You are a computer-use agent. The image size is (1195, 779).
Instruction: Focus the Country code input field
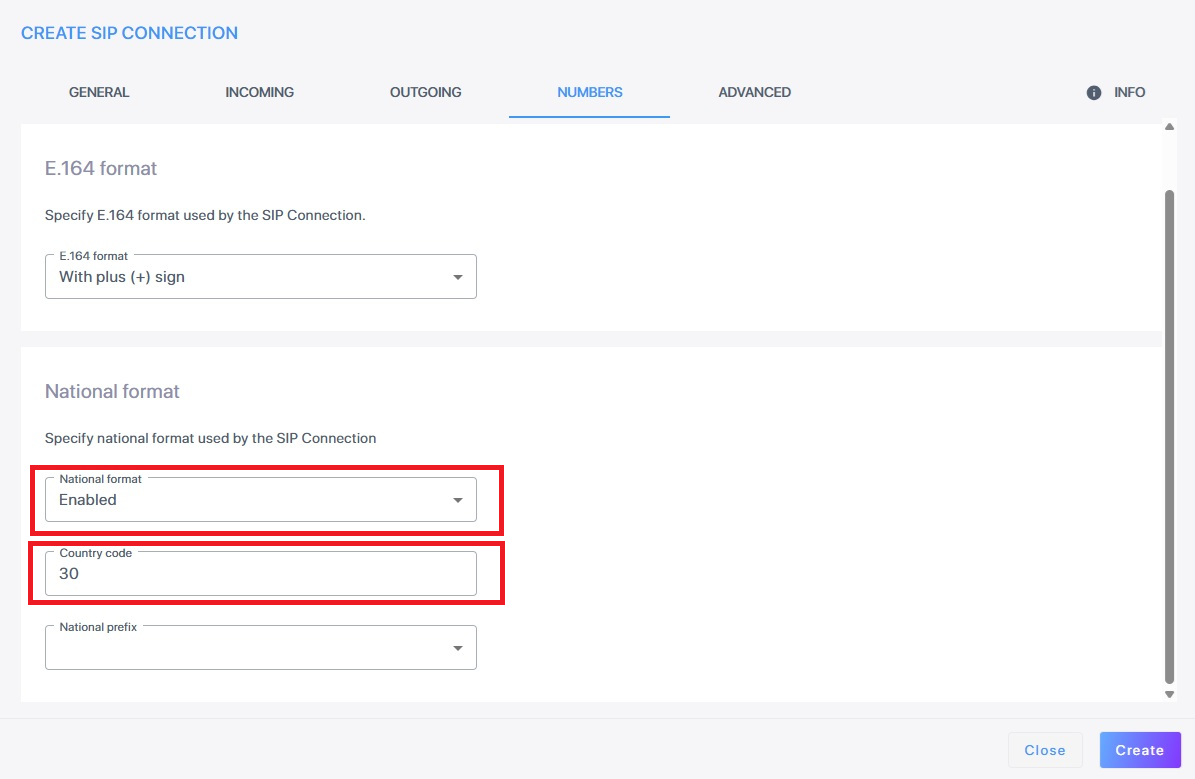pyautogui.click(x=260, y=575)
